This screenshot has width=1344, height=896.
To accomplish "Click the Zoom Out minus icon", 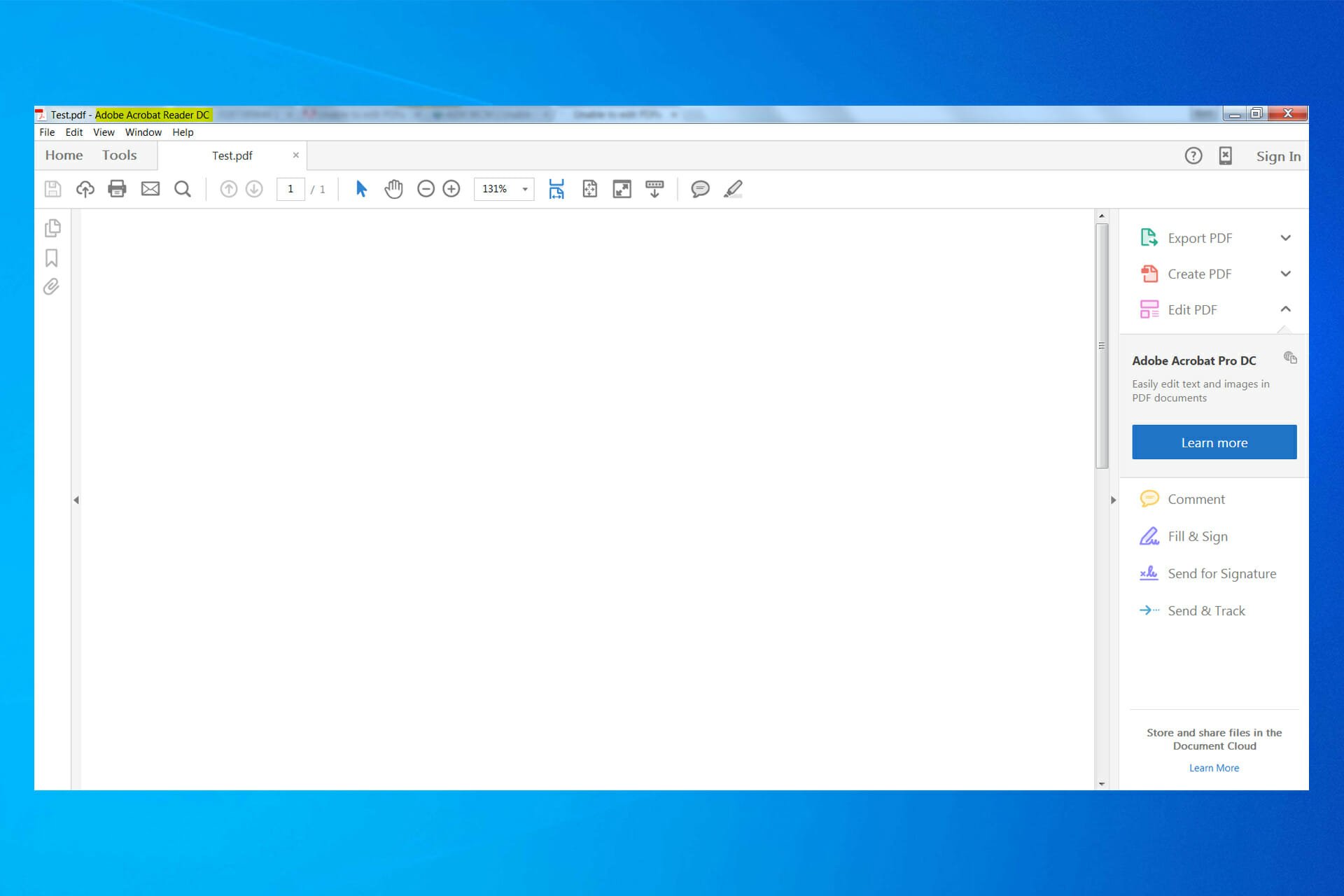I will (426, 189).
